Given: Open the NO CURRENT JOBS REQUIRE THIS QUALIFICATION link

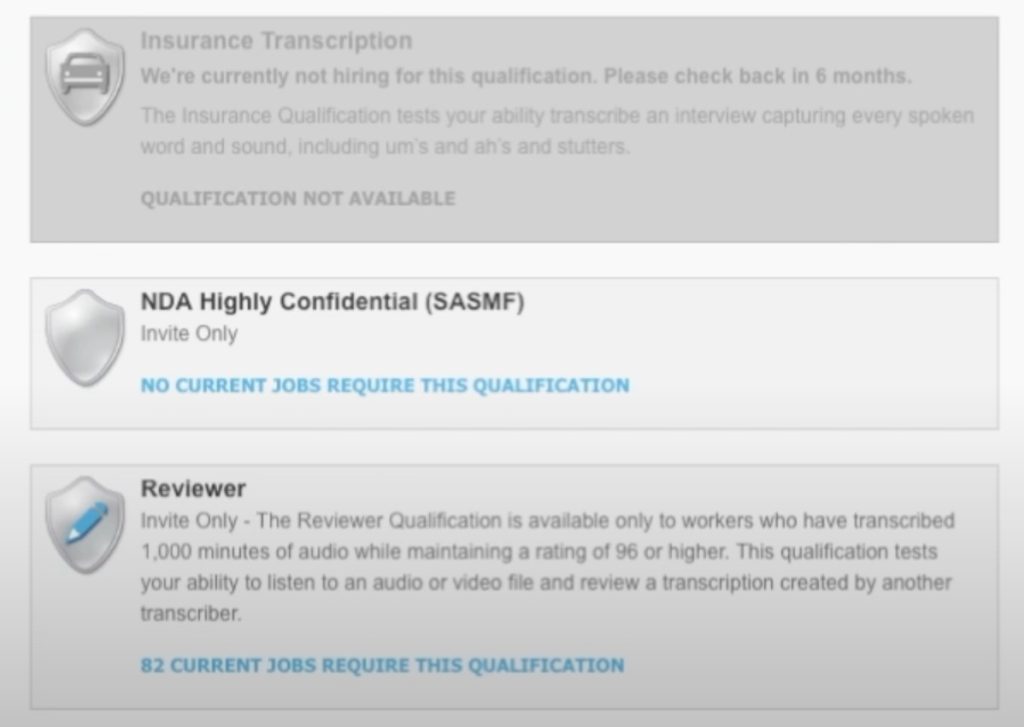Looking at the screenshot, I should point(385,385).
